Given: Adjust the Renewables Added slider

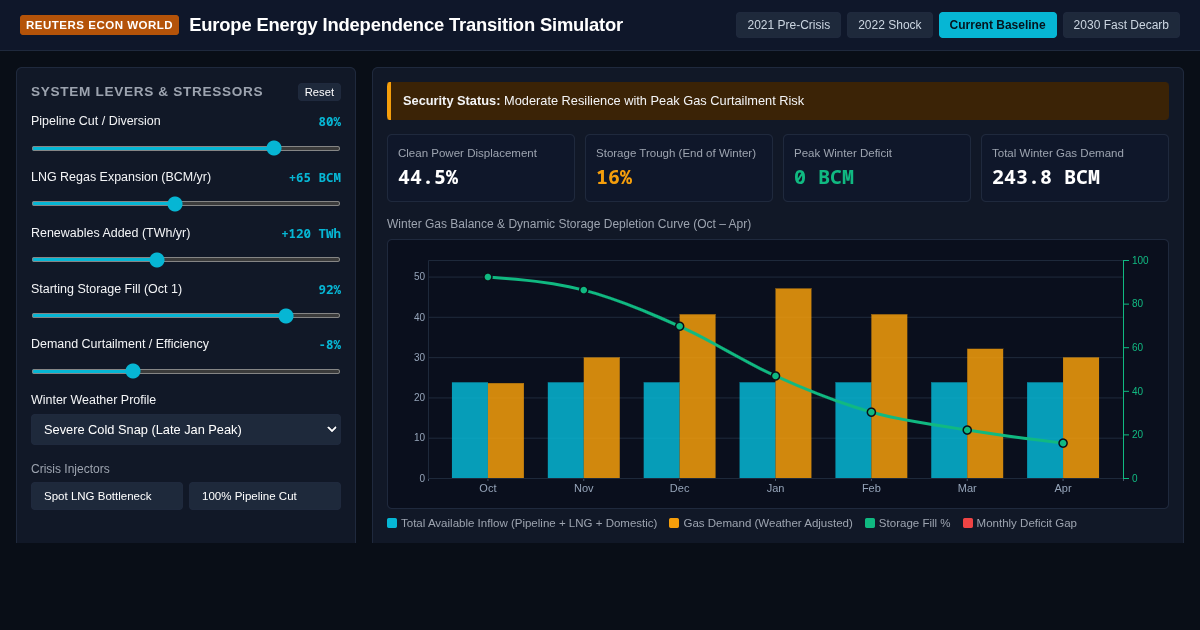Looking at the screenshot, I should click(x=186, y=260).
